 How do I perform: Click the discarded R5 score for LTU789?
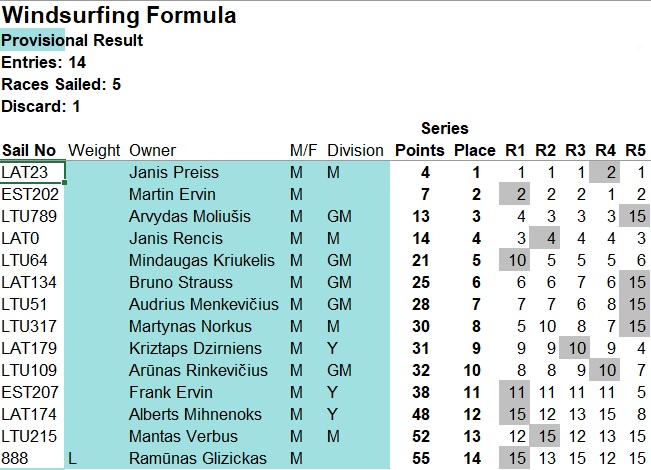[x=634, y=216]
